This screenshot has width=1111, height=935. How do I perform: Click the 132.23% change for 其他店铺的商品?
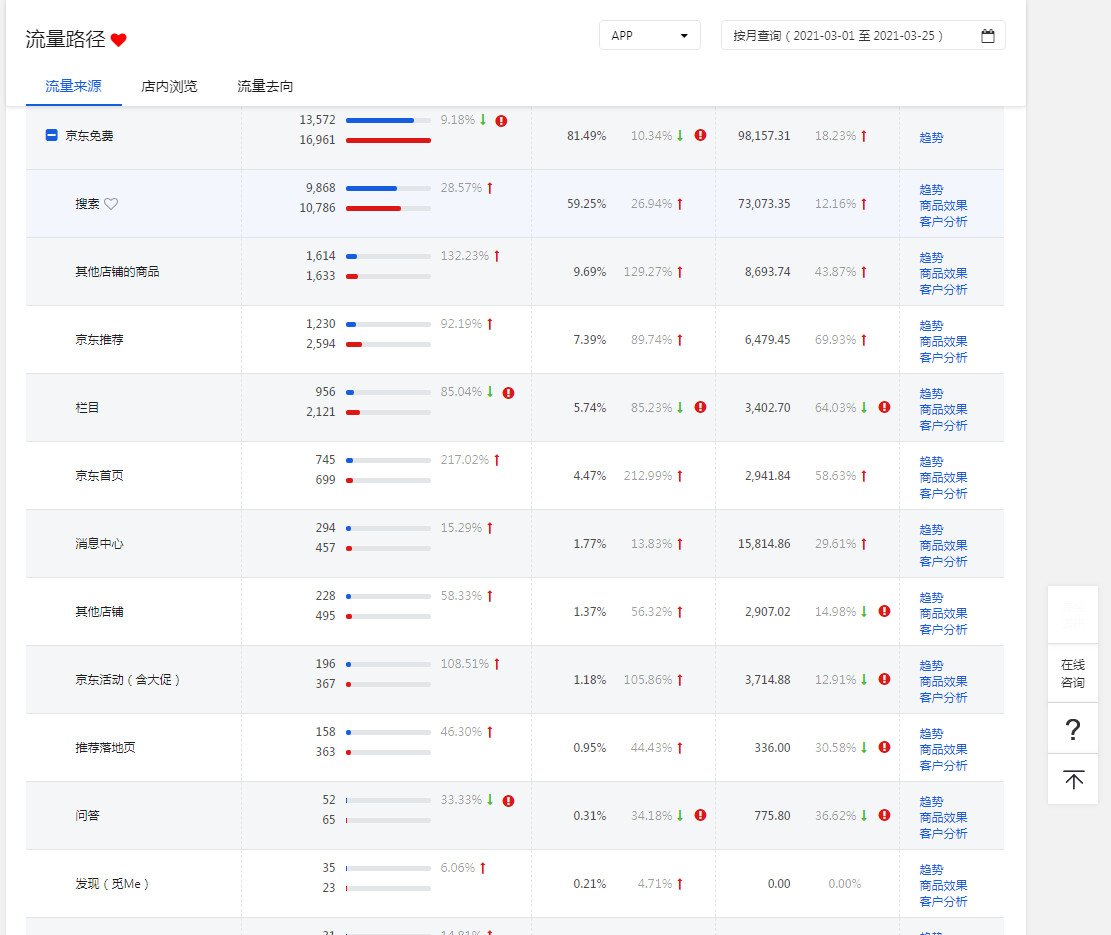coord(465,256)
